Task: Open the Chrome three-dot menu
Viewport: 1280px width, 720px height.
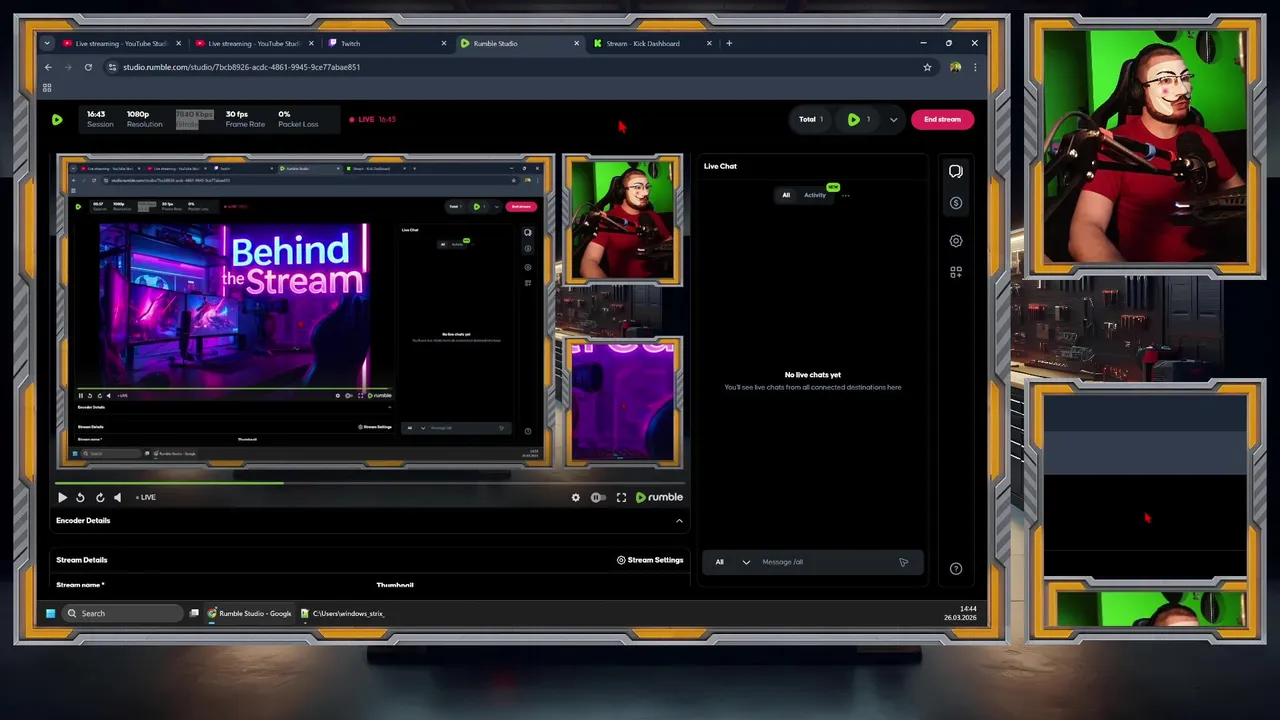Action: pos(975,67)
